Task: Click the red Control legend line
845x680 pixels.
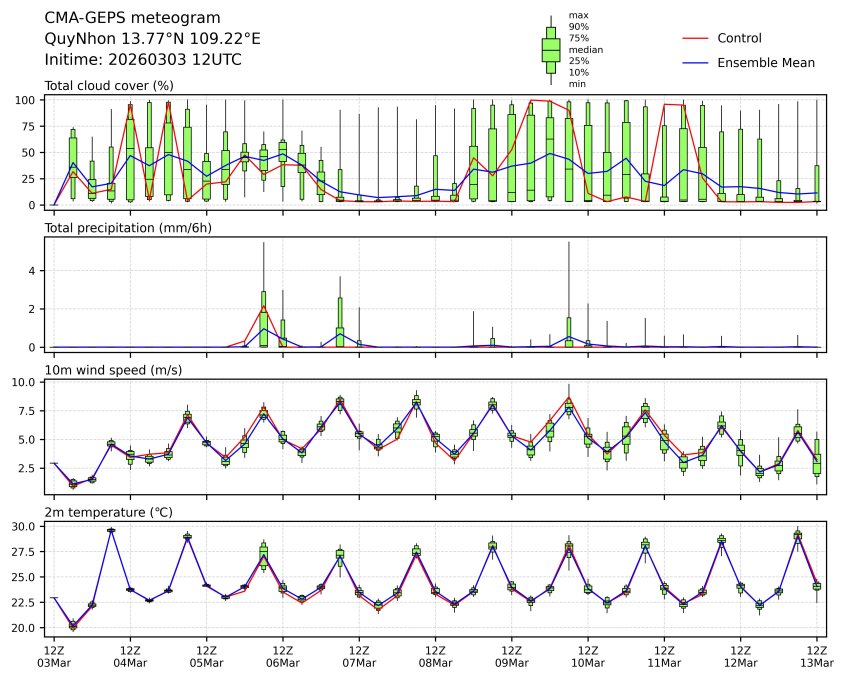Action: click(694, 38)
